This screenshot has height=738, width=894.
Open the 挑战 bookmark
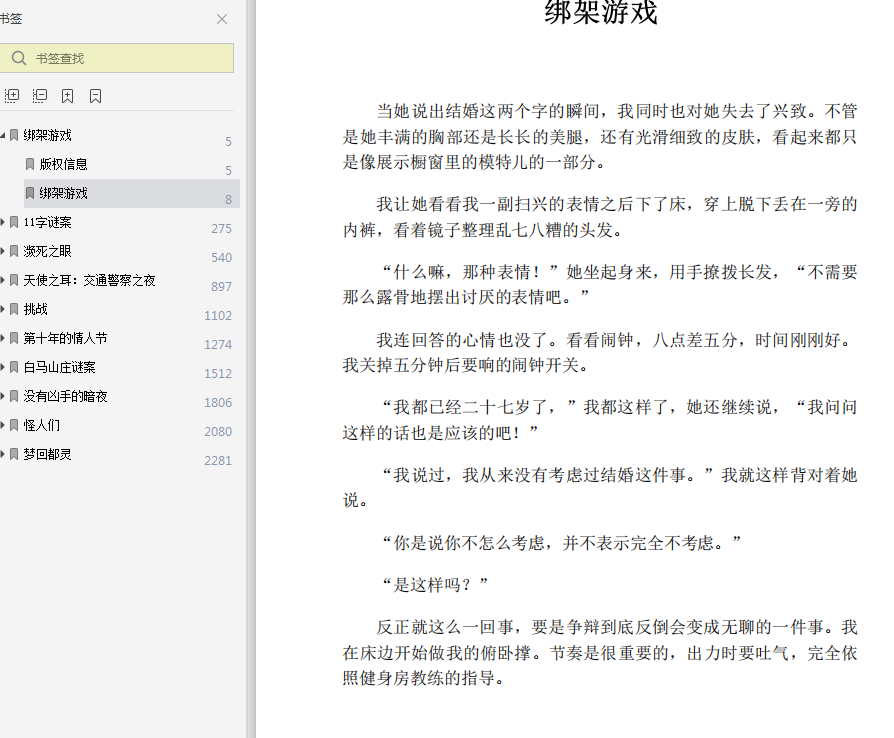(35, 309)
